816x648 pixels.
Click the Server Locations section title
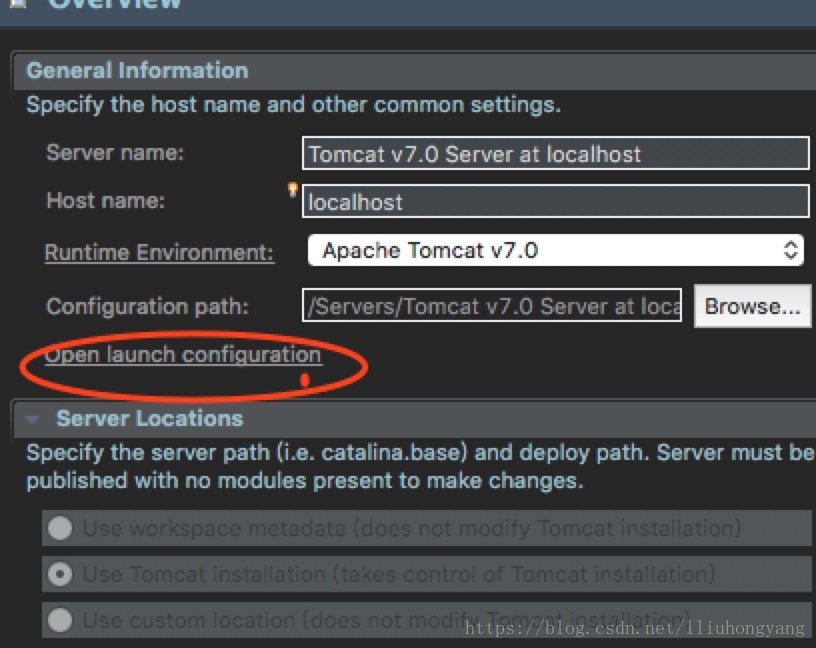(149, 419)
